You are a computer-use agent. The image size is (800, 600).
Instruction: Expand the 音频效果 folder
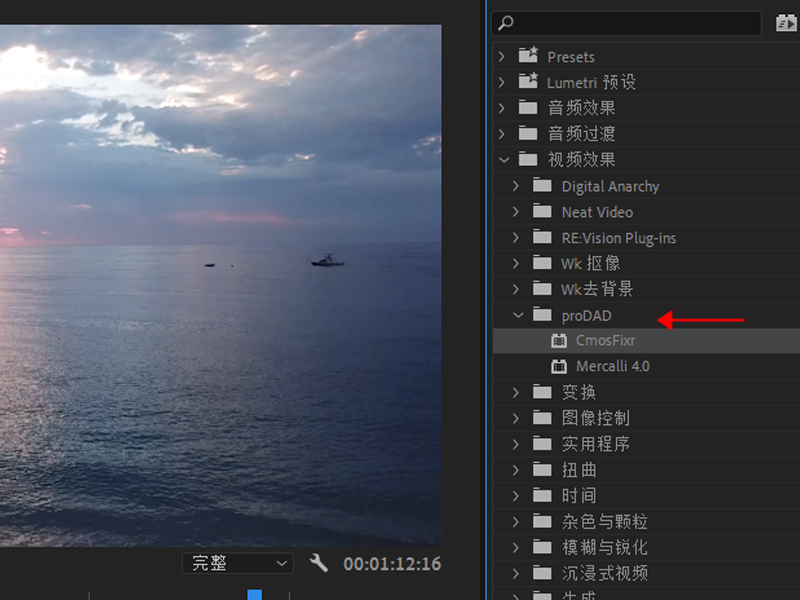click(502, 108)
